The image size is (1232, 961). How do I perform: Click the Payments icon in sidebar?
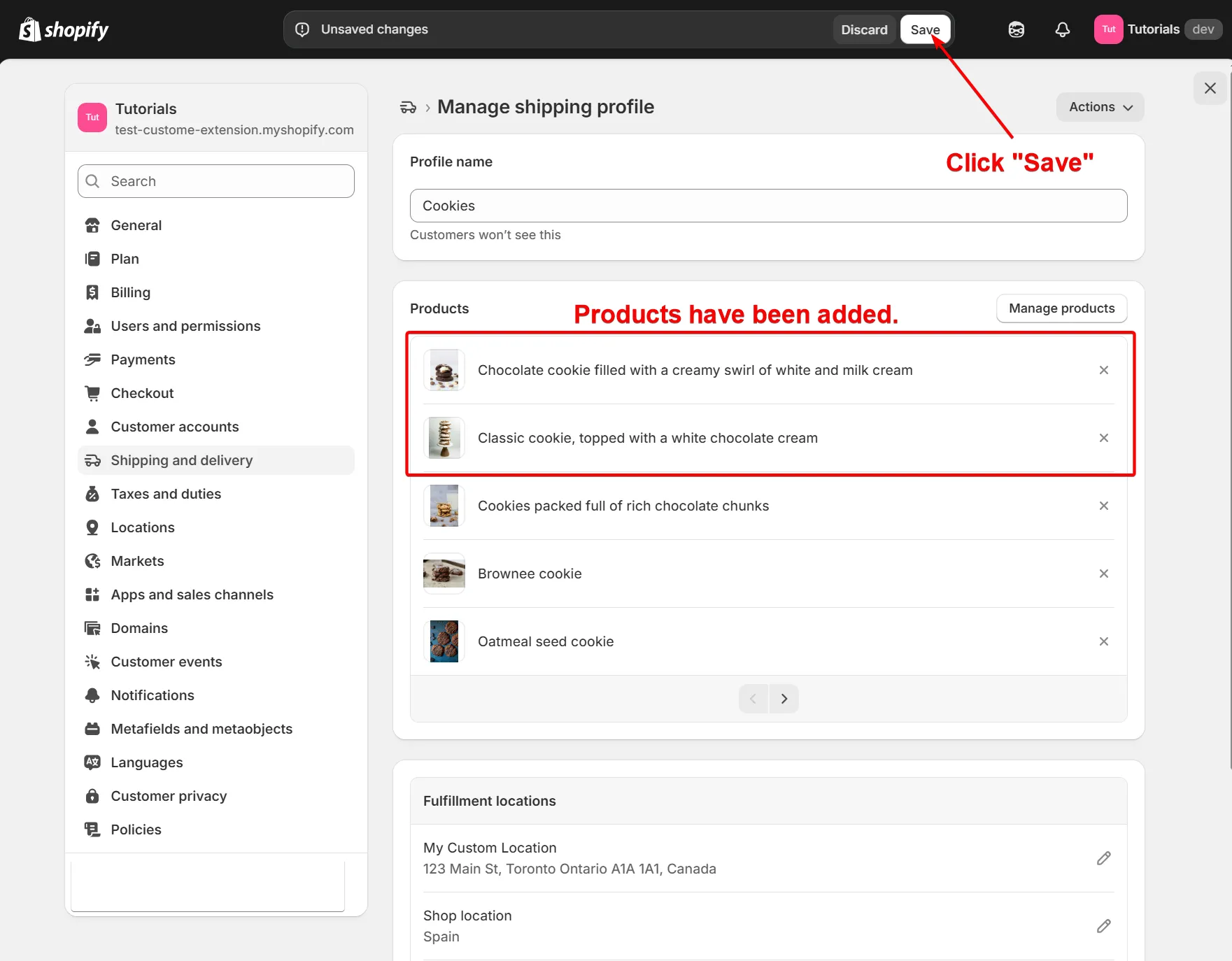coord(92,360)
